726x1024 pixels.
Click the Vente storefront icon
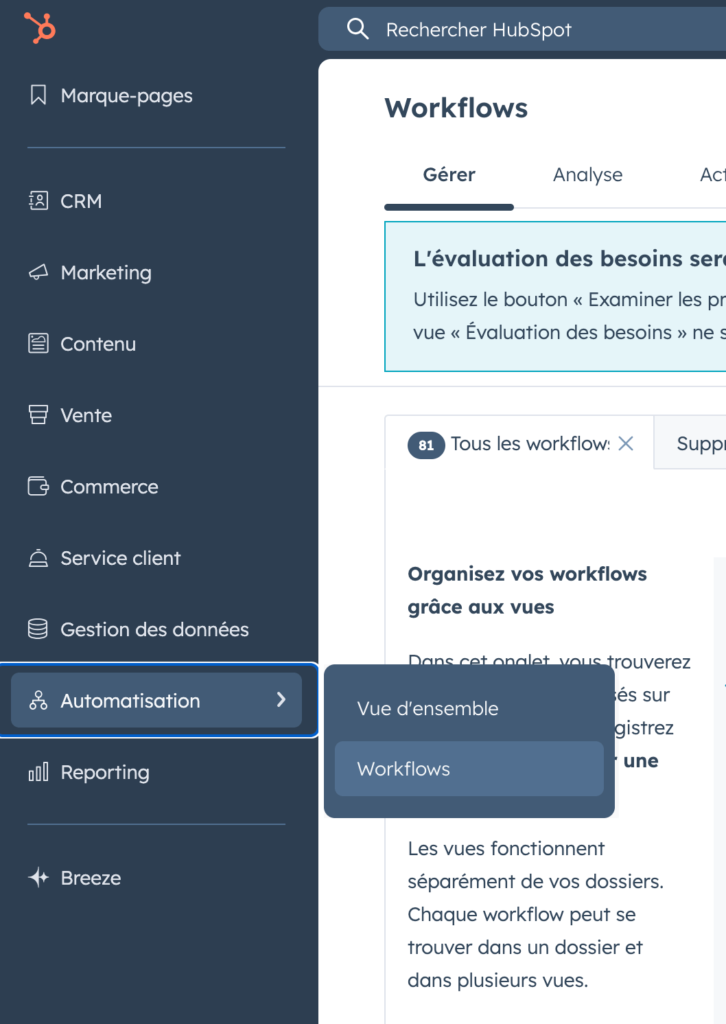click(39, 415)
